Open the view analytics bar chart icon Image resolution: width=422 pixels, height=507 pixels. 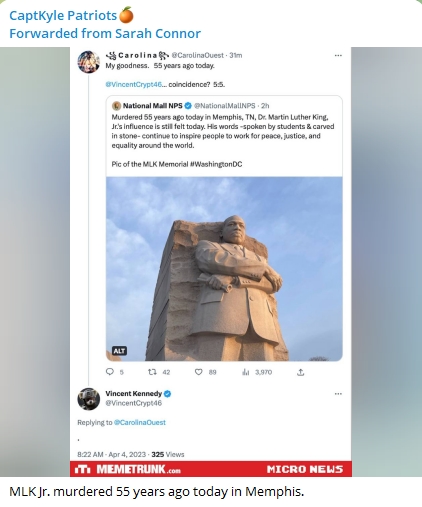coord(246,372)
